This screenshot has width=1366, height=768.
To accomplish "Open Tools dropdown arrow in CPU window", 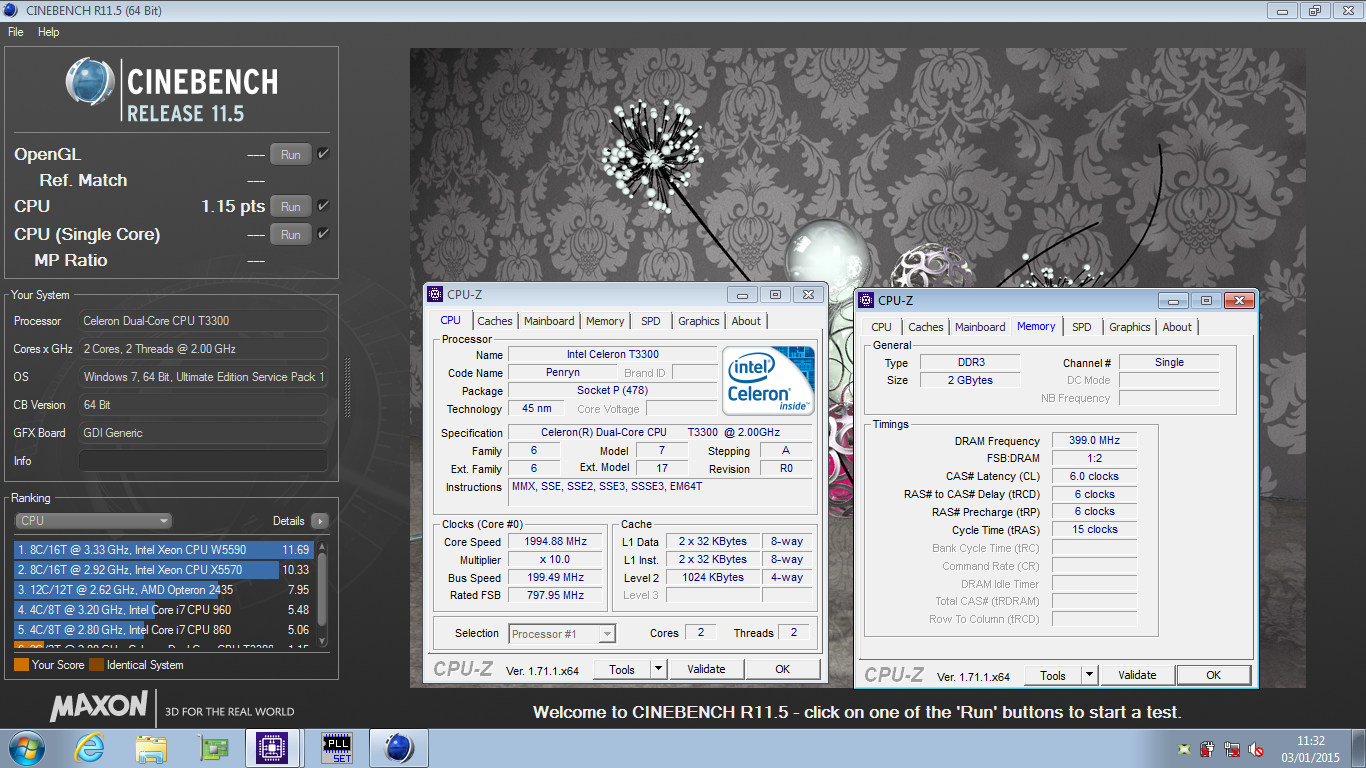I will (x=658, y=669).
